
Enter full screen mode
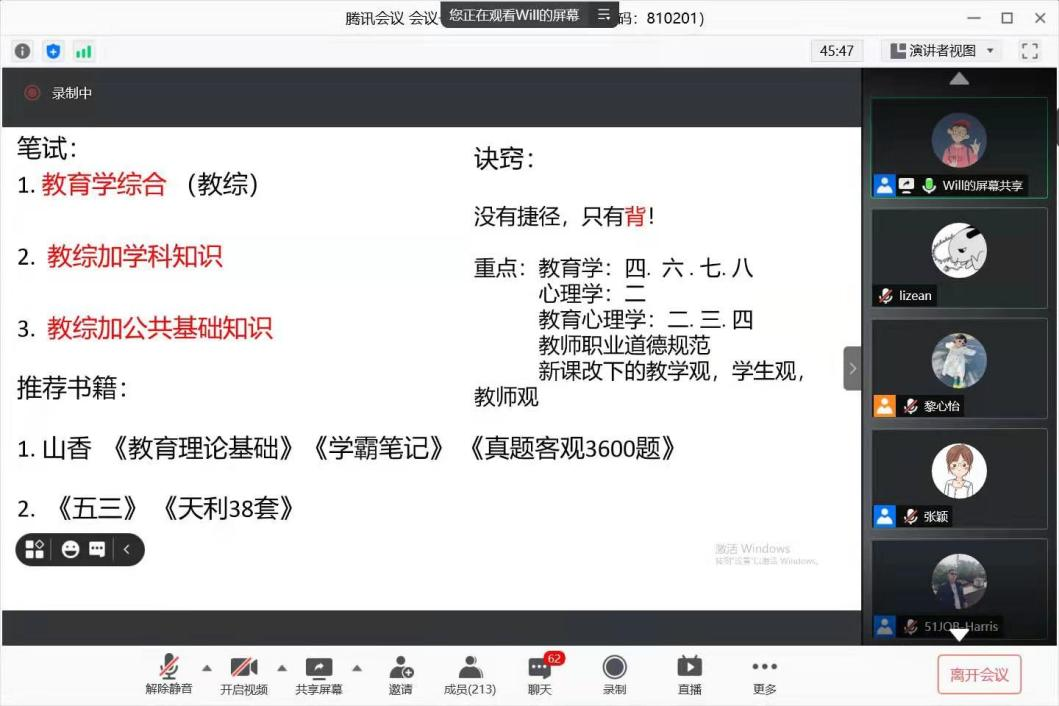(x=1029, y=50)
